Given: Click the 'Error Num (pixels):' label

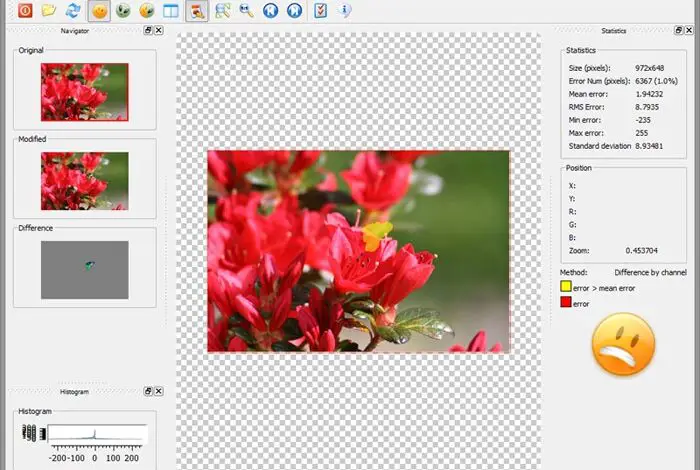Looking at the screenshot, I should pyautogui.click(x=599, y=81).
